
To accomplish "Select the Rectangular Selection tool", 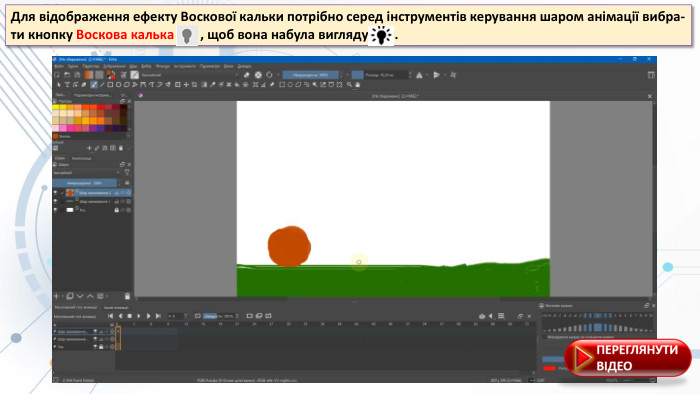I will [x=282, y=85].
